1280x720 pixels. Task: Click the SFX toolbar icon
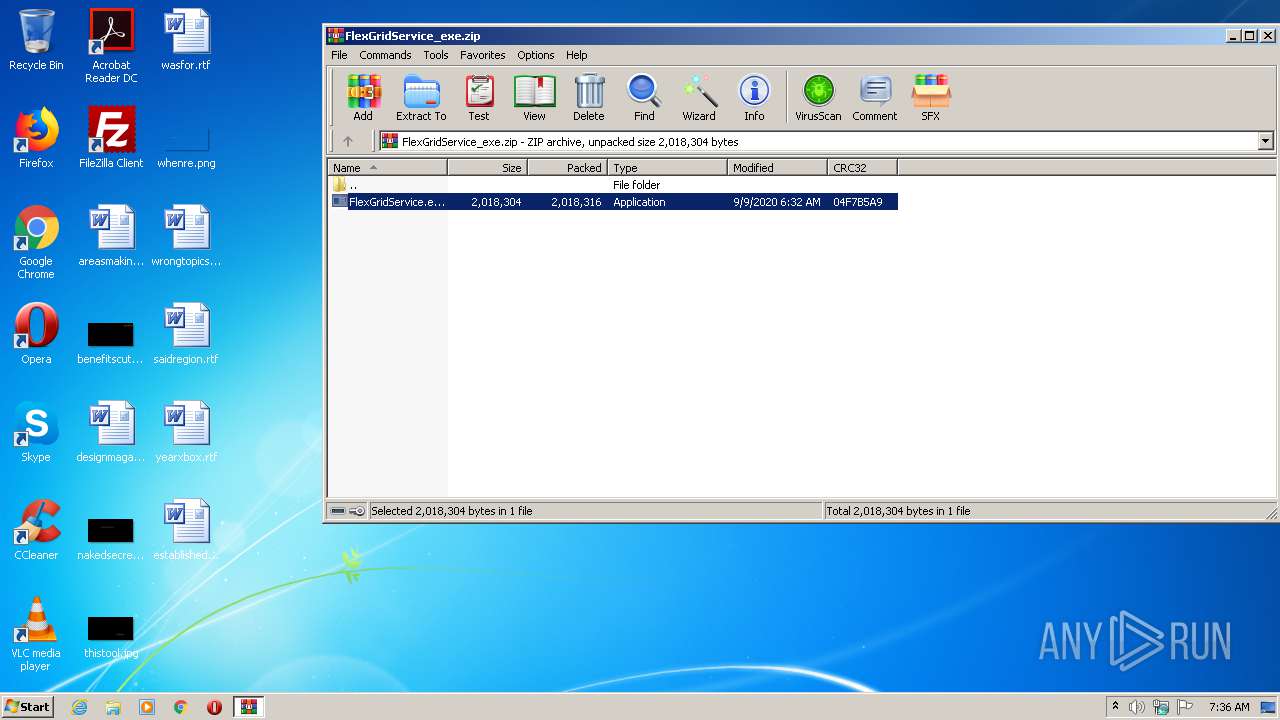pyautogui.click(x=930, y=98)
